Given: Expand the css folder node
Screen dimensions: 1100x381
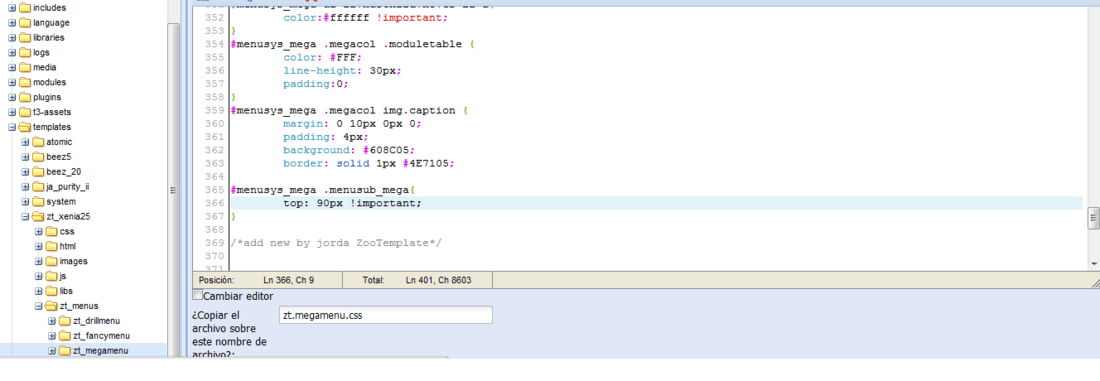Looking at the screenshot, I should click(39, 232).
